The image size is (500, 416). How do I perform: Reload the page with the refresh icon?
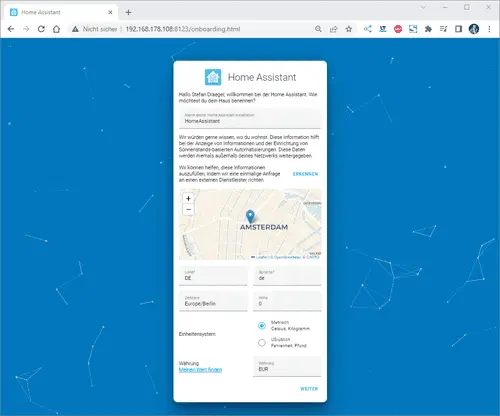click(x=41, y=29)
